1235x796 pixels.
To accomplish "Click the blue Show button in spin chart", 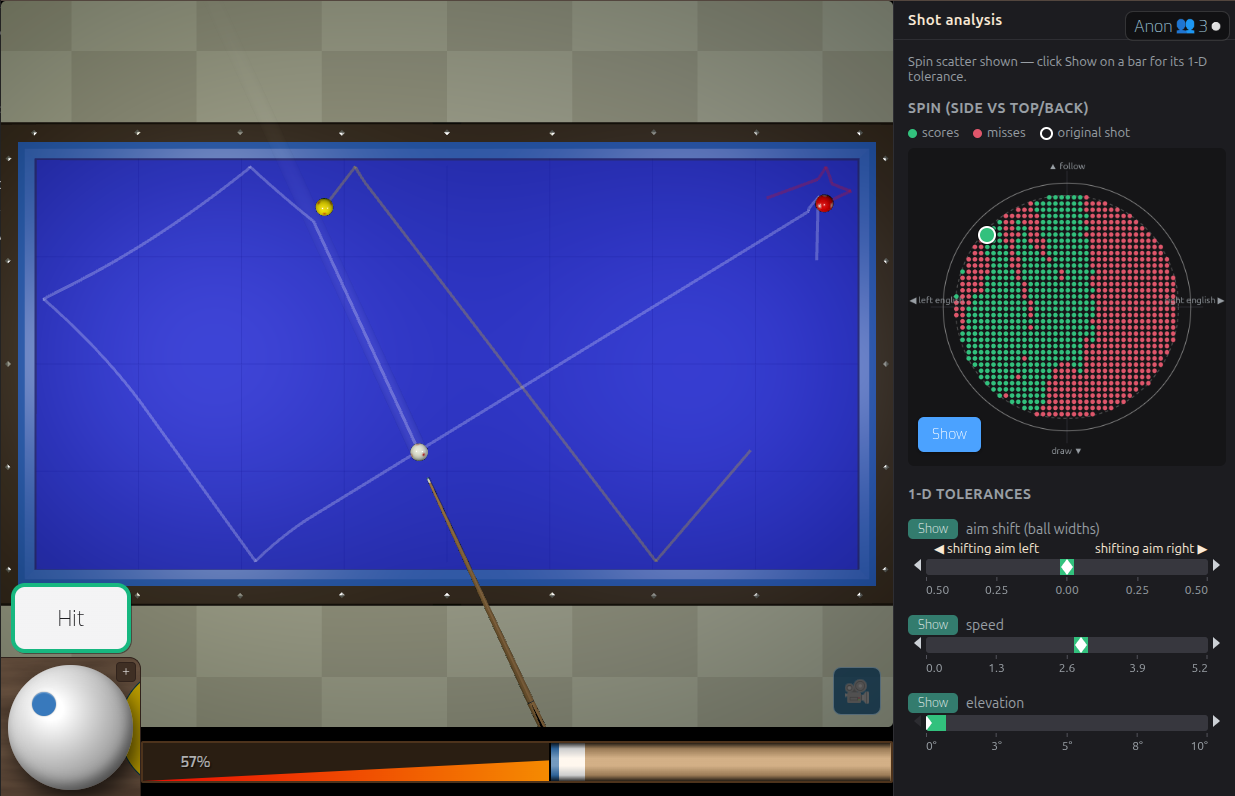I will (949, 434).
